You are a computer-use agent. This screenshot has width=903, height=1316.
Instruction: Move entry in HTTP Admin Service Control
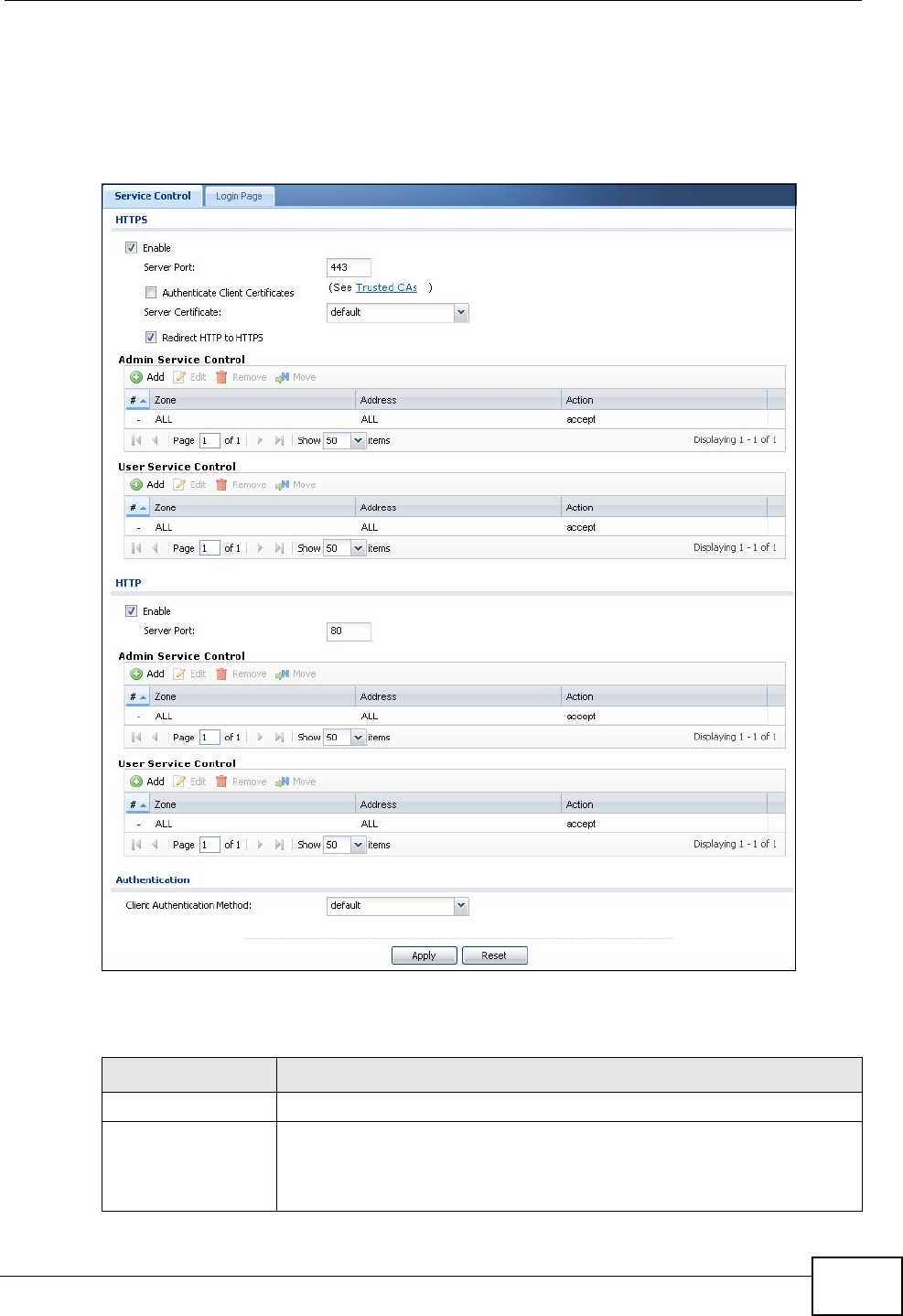tap(296, 674)
